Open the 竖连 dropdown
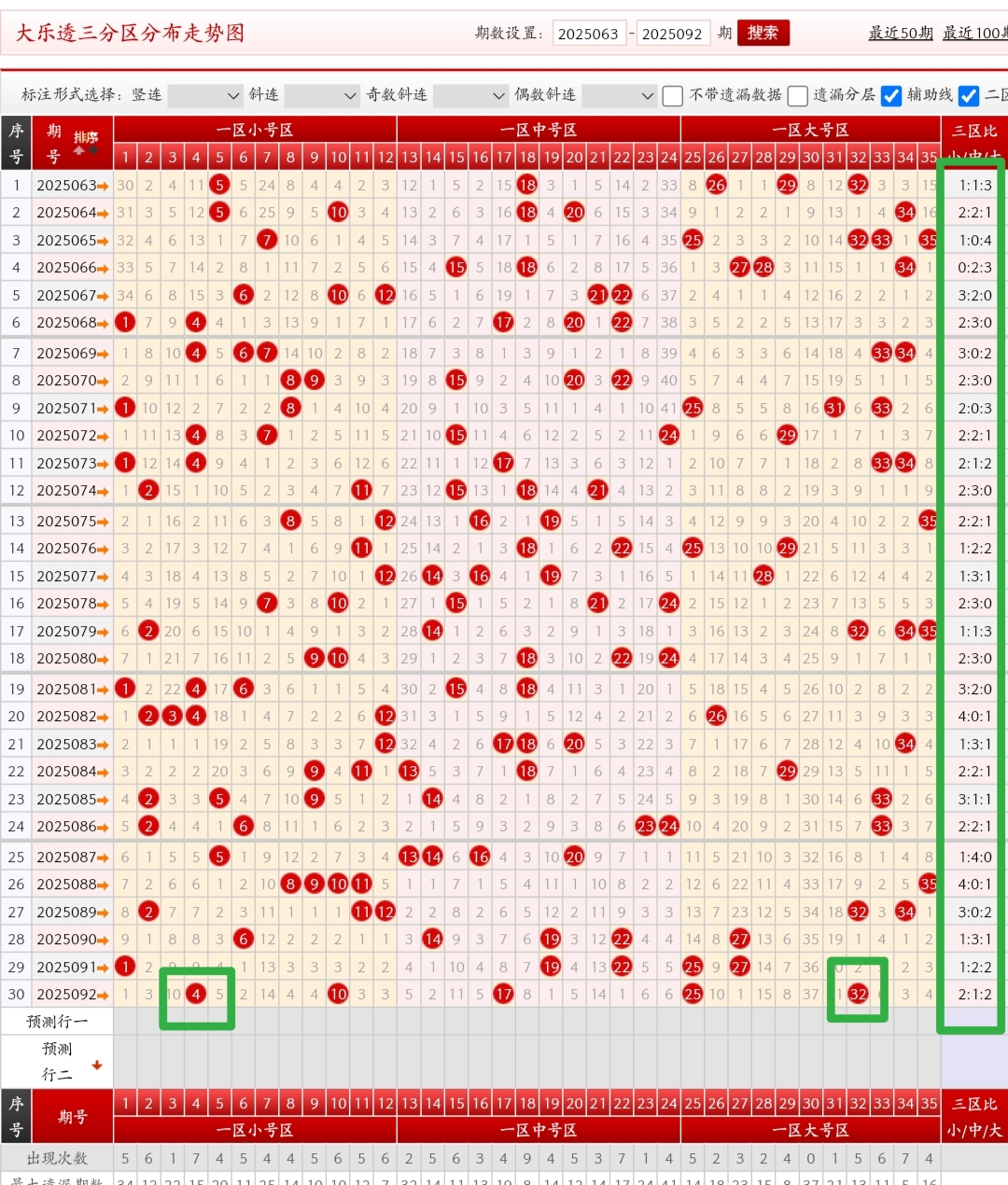Viewport: 1008px width, 1185px height. click(205, 95)
